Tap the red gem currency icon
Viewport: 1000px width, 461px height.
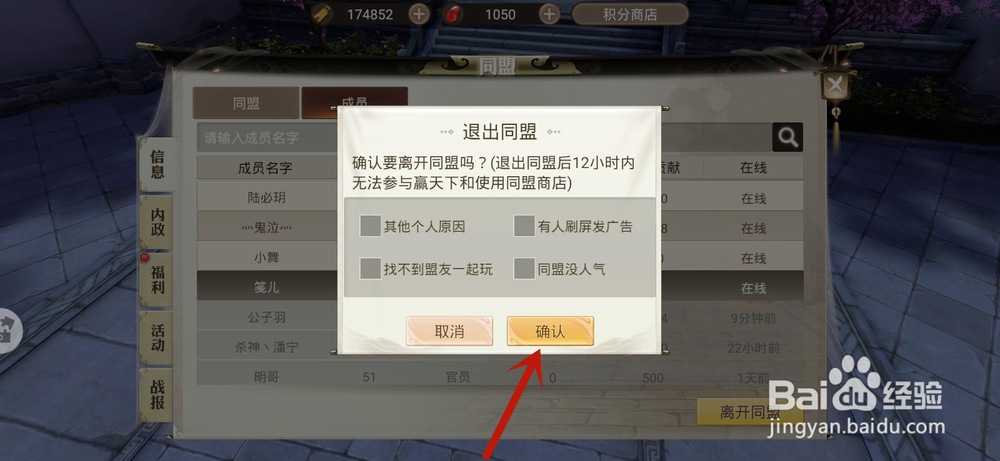pyautogui.click(x=453, y=14)
